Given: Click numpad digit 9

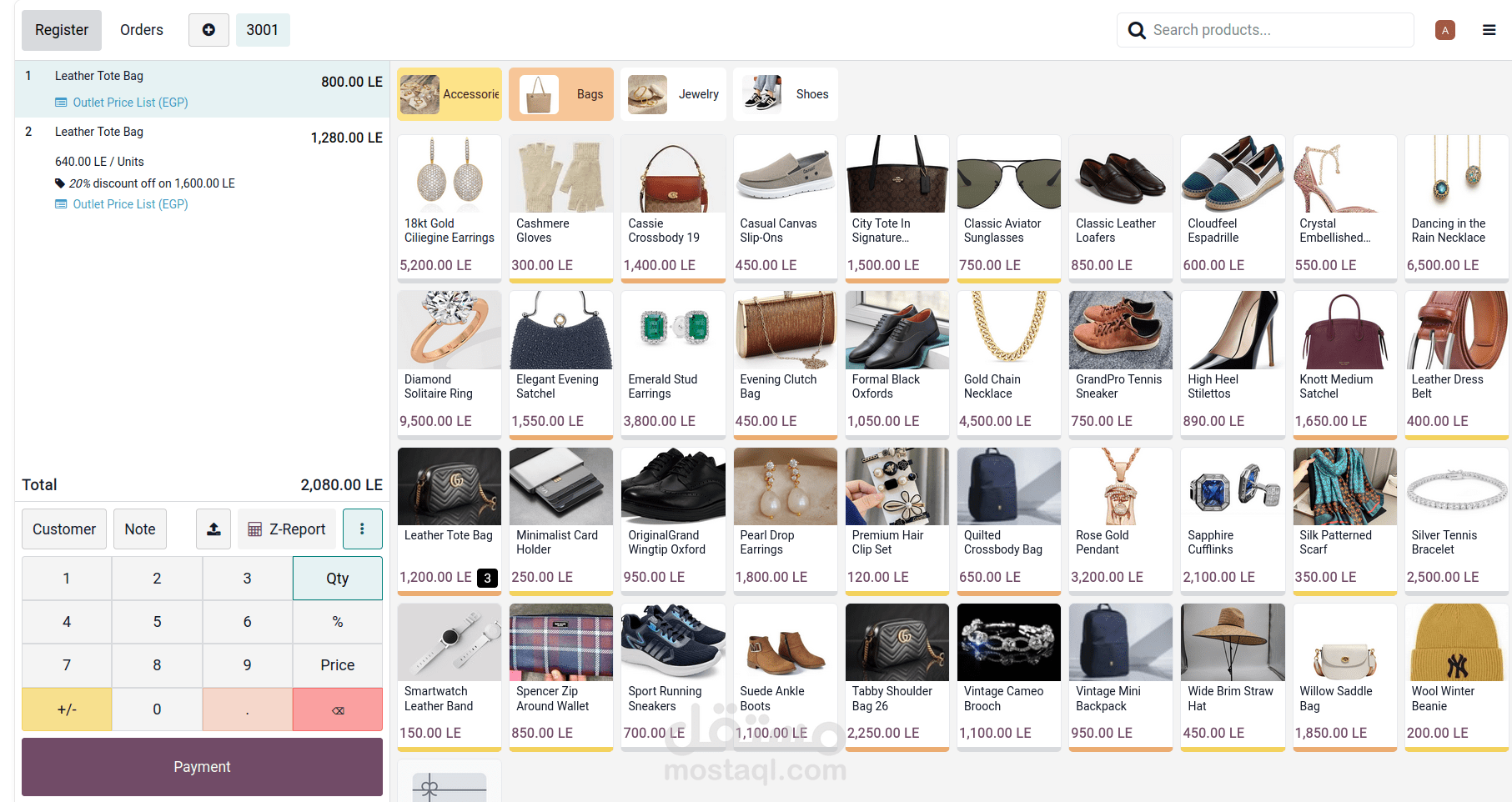Looking at the screenshot, I should point(248,665).
